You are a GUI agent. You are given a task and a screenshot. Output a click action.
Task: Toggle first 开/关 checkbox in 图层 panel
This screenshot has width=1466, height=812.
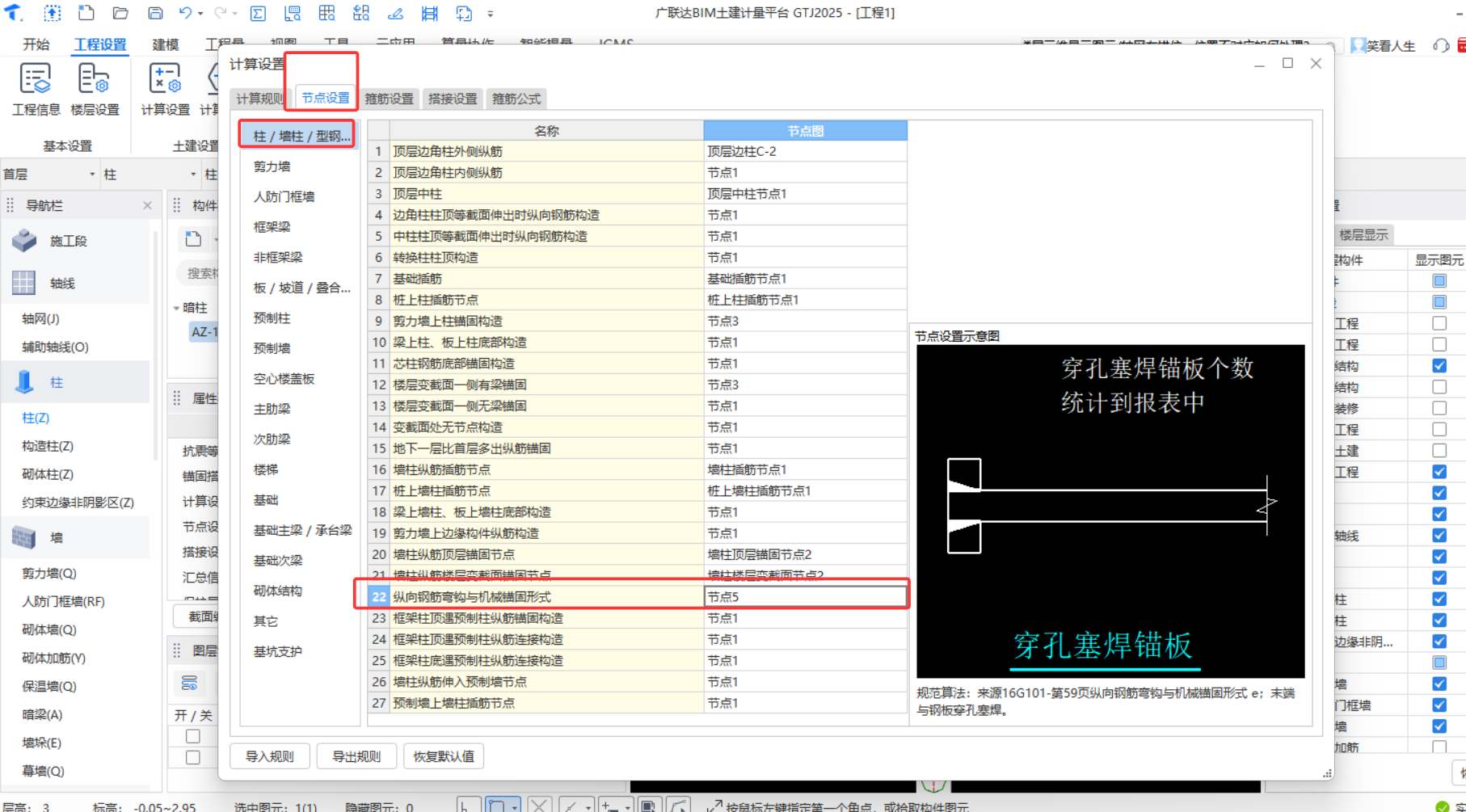[x=193, y=736]
